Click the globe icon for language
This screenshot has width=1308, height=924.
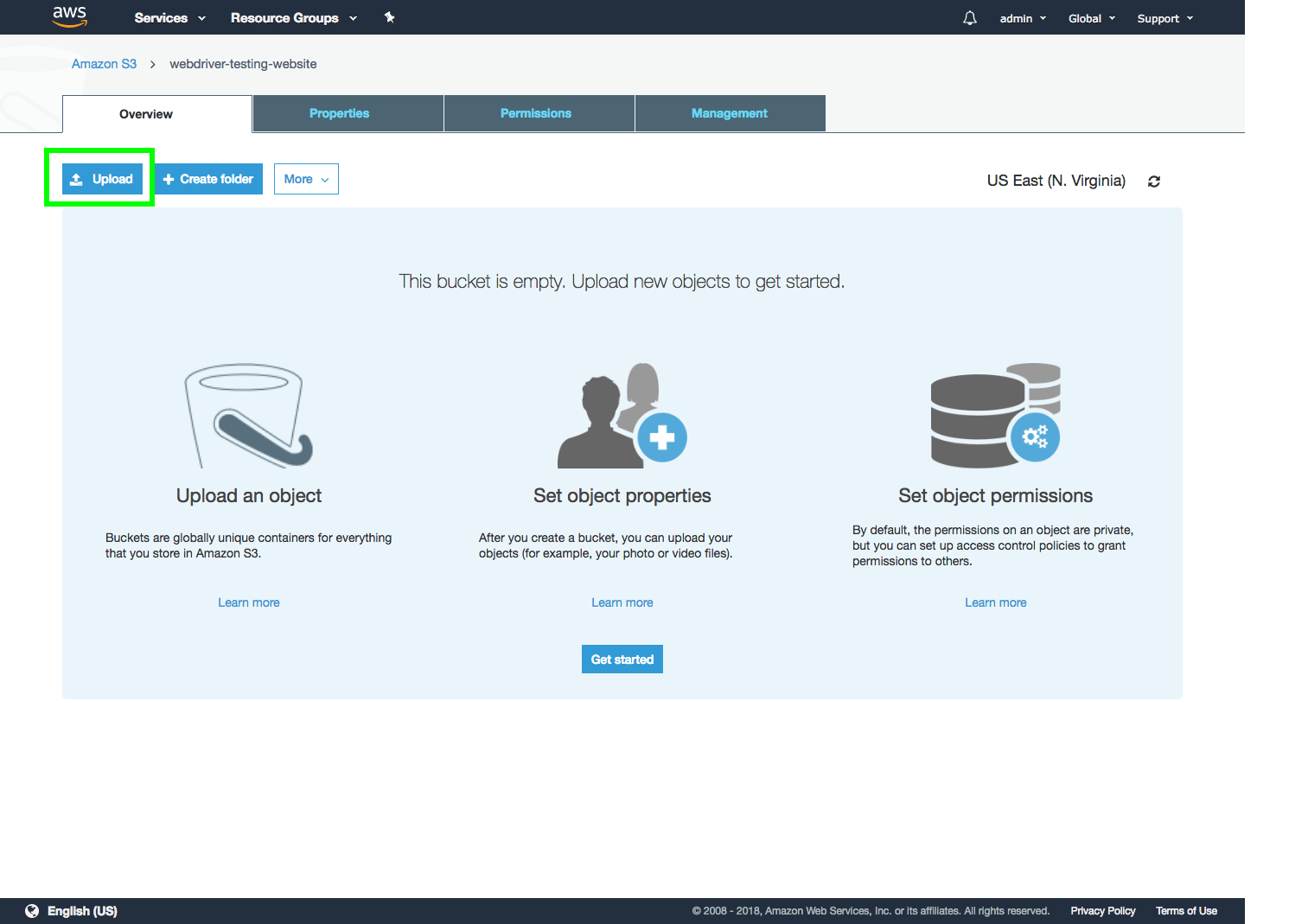(32, 911)
